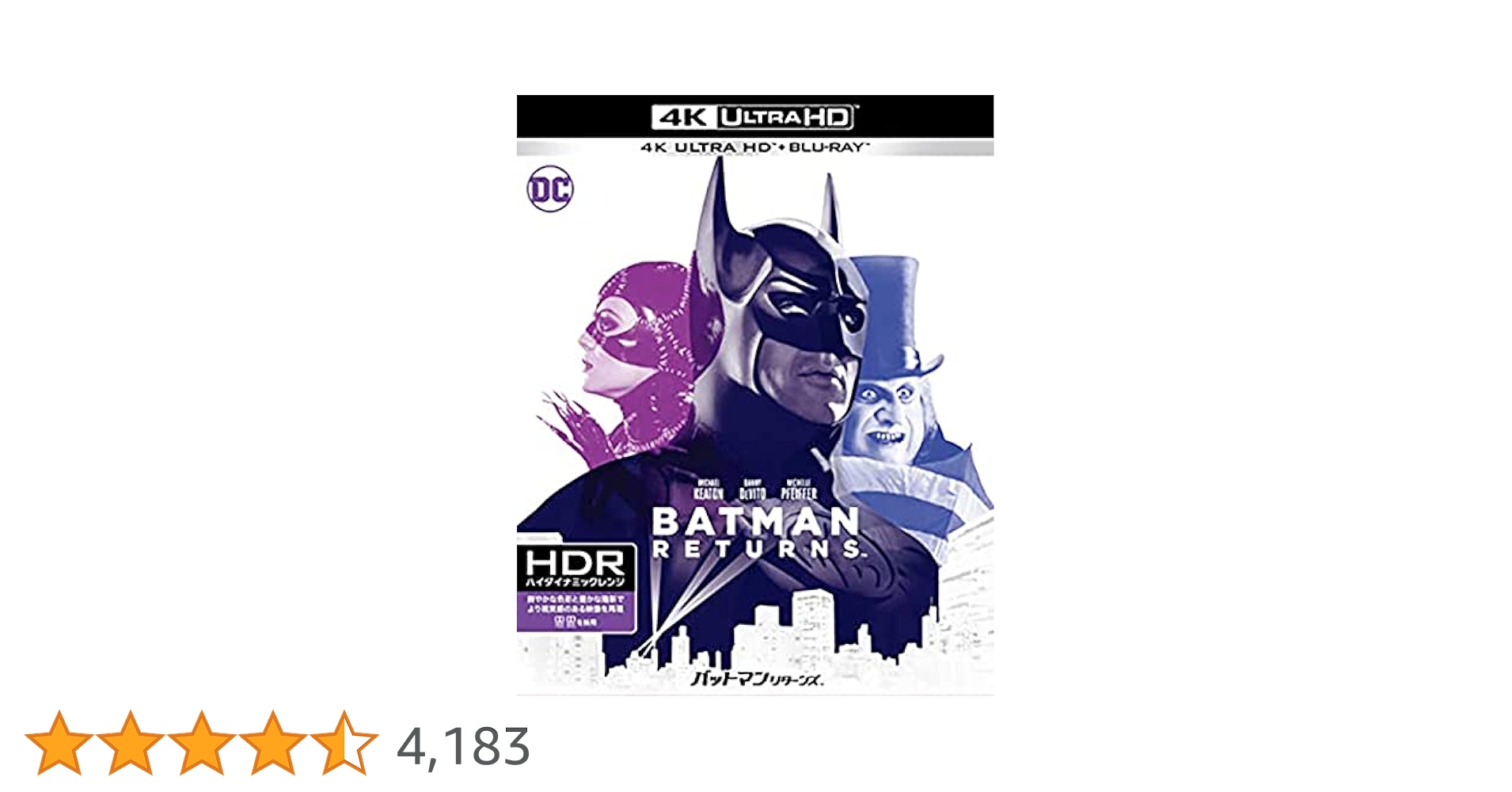Click the HDR badge on the cover
Viewport: 1512px width, 792px height.
click(x=576, y=566)
